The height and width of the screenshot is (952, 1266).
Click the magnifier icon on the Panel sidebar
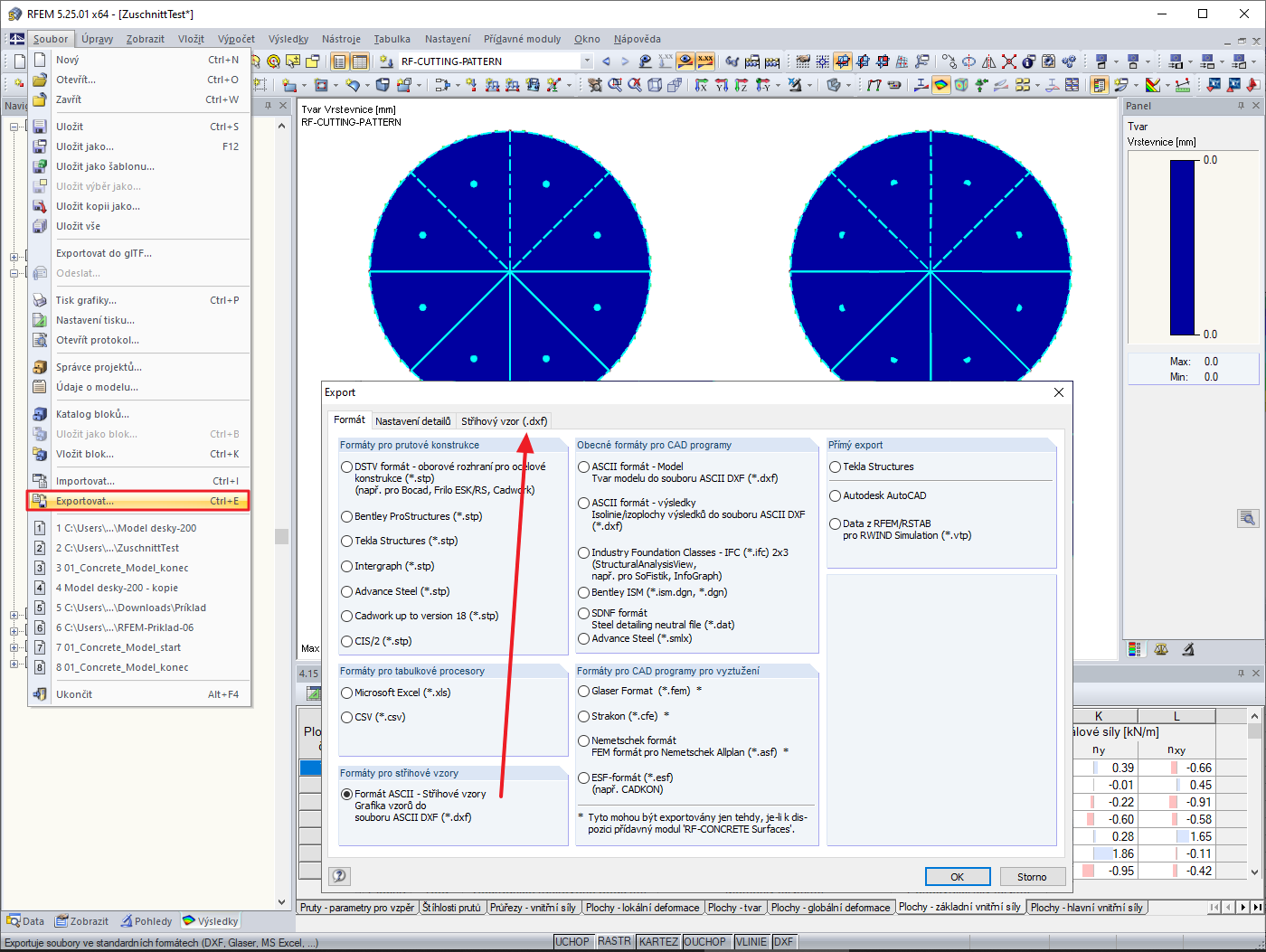pos(1249,518)
